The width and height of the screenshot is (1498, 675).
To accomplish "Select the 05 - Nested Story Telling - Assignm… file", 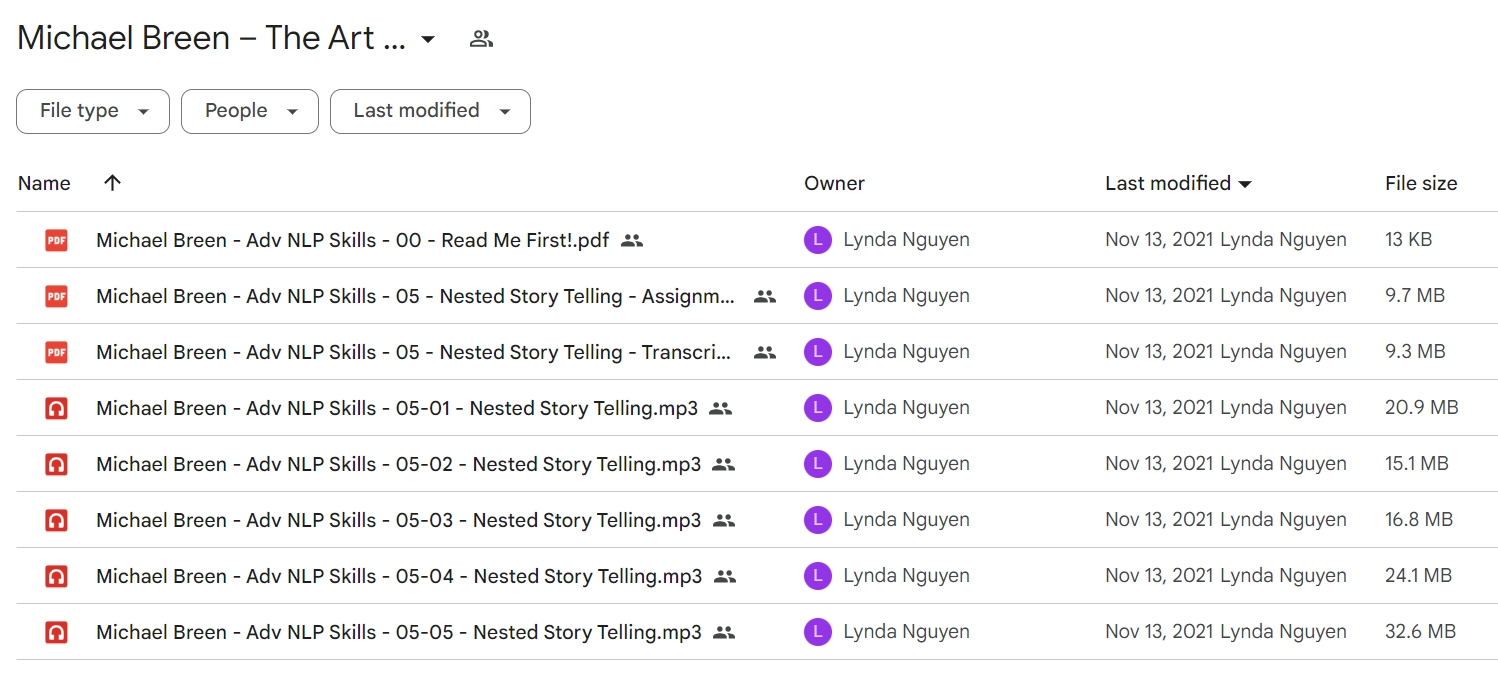I will point(416,296).
